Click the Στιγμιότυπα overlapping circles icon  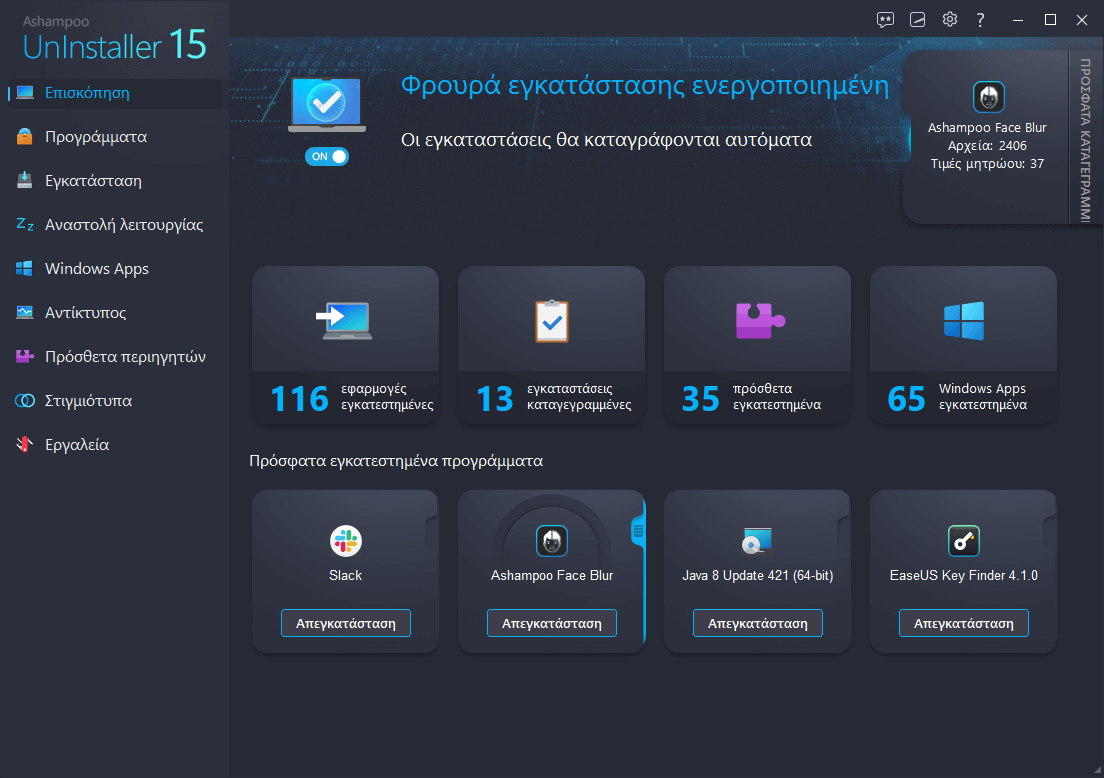(x=25, y=401)
